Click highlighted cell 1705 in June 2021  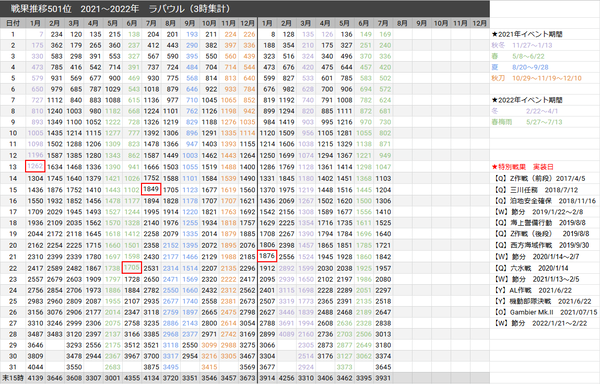(132, 267)
